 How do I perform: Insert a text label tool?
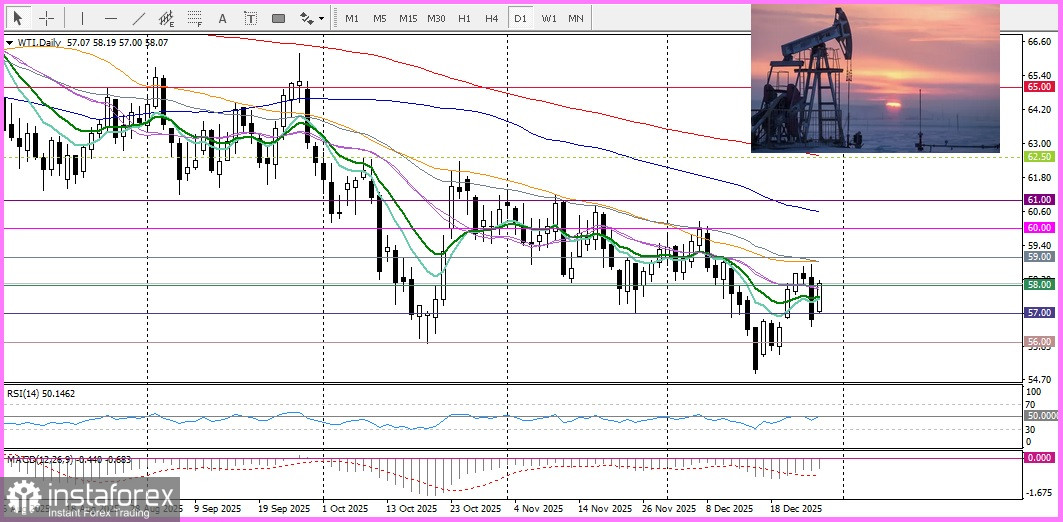point(250,18)
